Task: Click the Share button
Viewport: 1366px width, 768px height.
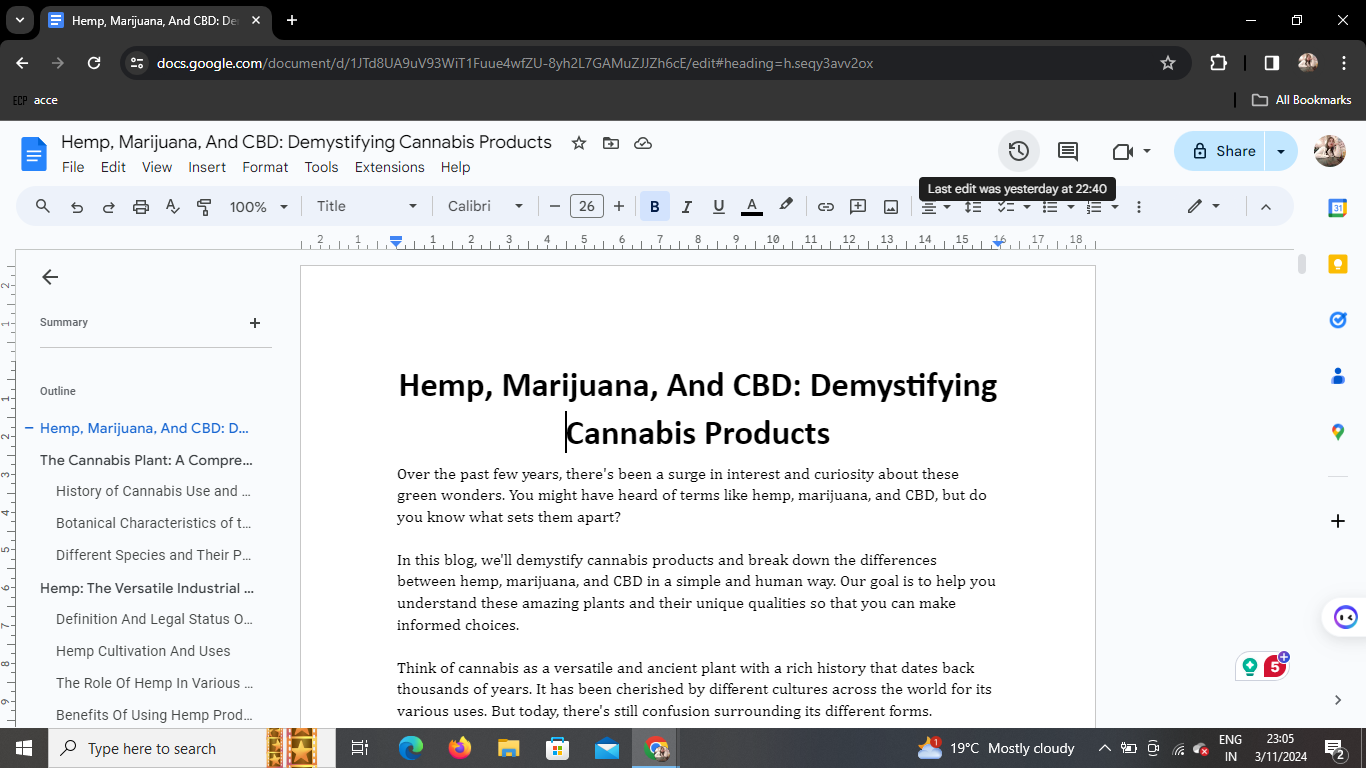Action: coord(1220,151)
